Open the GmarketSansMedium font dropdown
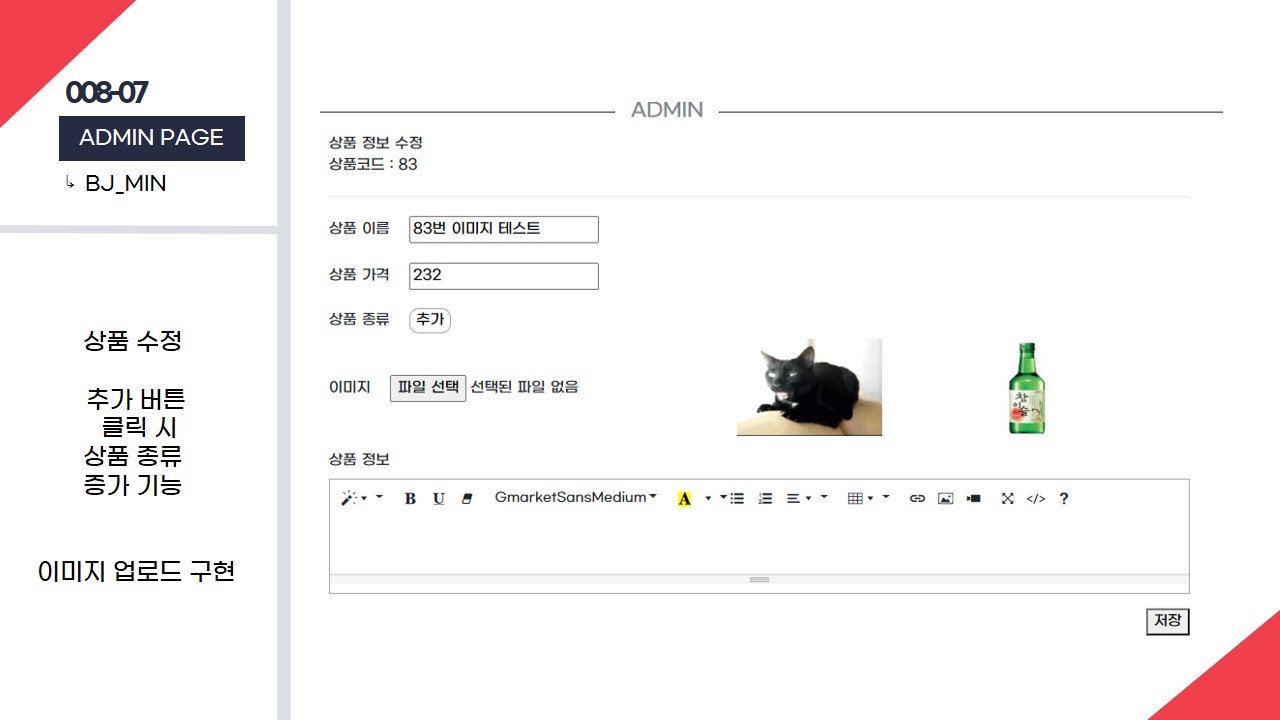Viewport: 1280px width, 720px height. [575, 498]
